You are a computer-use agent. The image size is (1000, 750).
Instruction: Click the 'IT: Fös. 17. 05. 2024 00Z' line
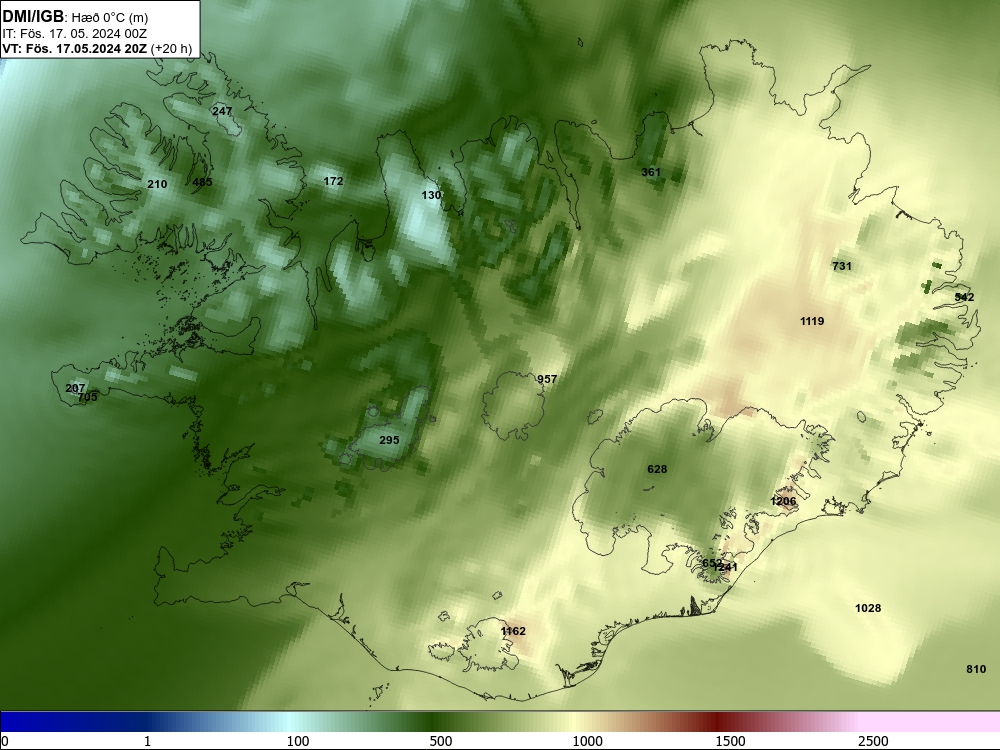pyautogui.click(x=75, y=34)
